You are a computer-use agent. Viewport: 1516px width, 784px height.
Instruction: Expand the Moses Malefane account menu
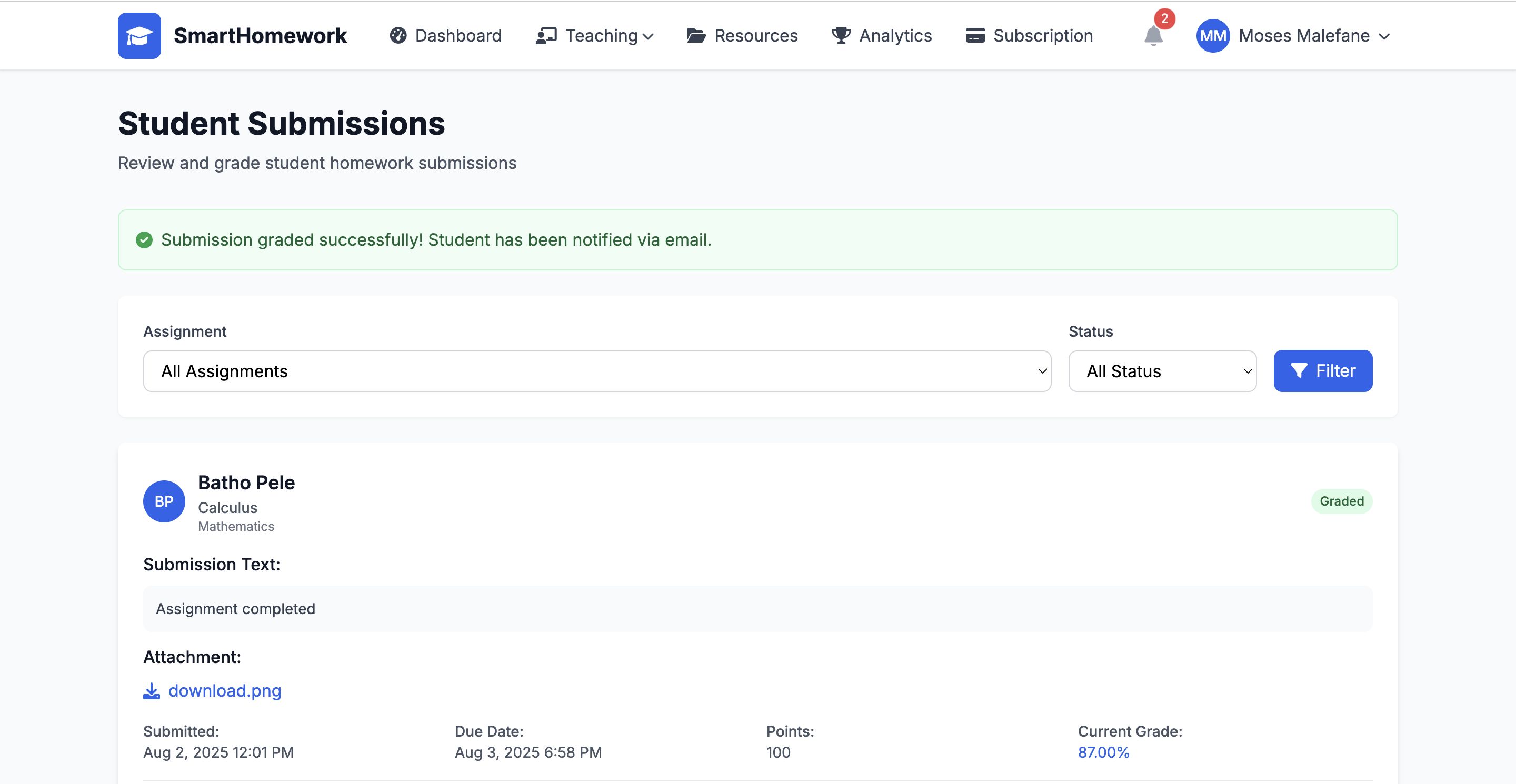click(1313, 36)
